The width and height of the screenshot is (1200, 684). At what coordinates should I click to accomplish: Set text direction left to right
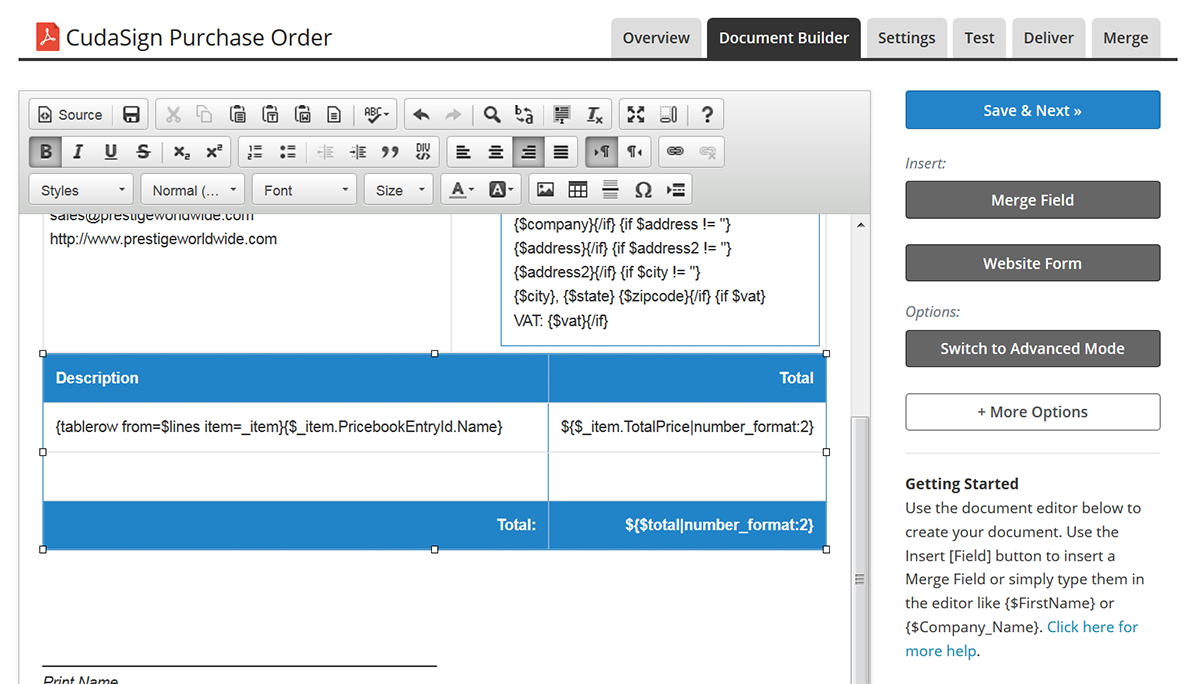click(601, 152)
